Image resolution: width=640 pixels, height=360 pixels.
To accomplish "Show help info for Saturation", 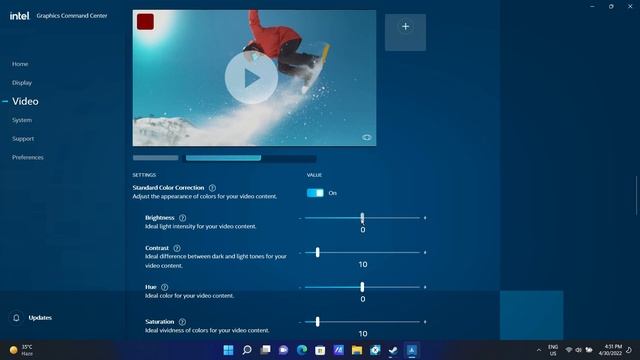I will [182, 322].
